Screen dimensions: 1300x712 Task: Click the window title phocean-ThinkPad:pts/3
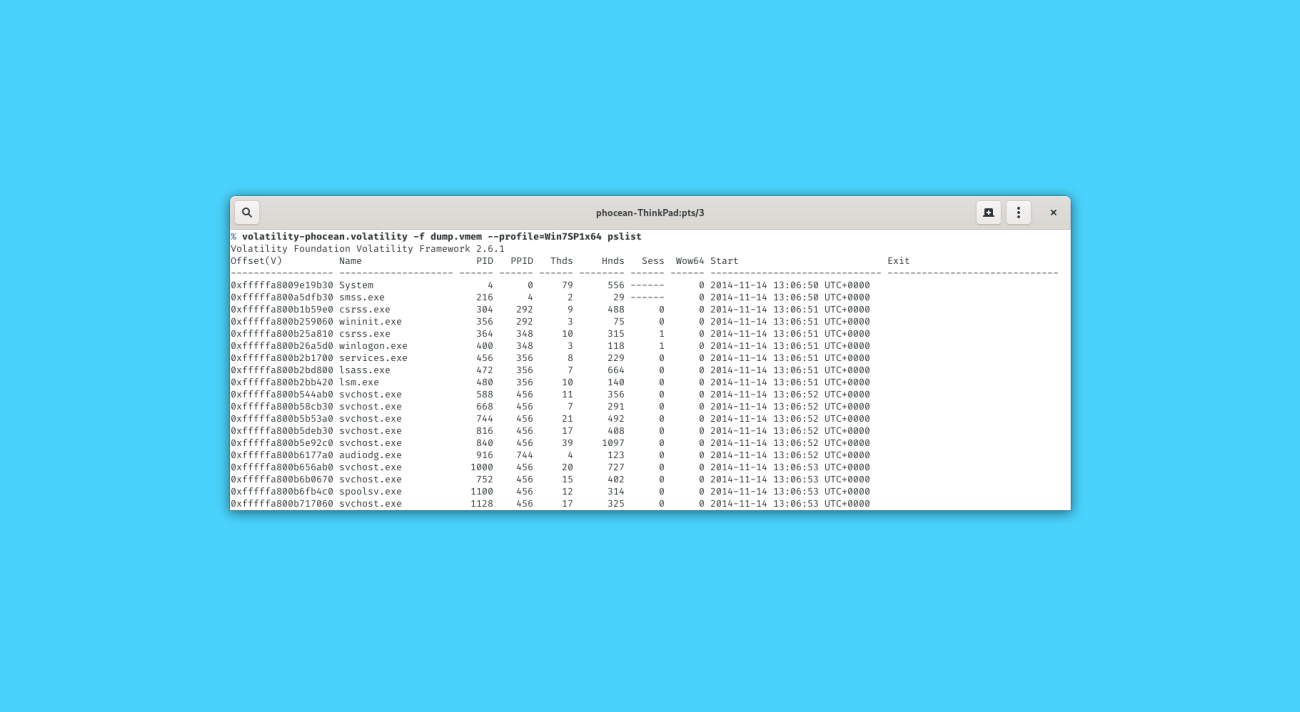(650, 213)
